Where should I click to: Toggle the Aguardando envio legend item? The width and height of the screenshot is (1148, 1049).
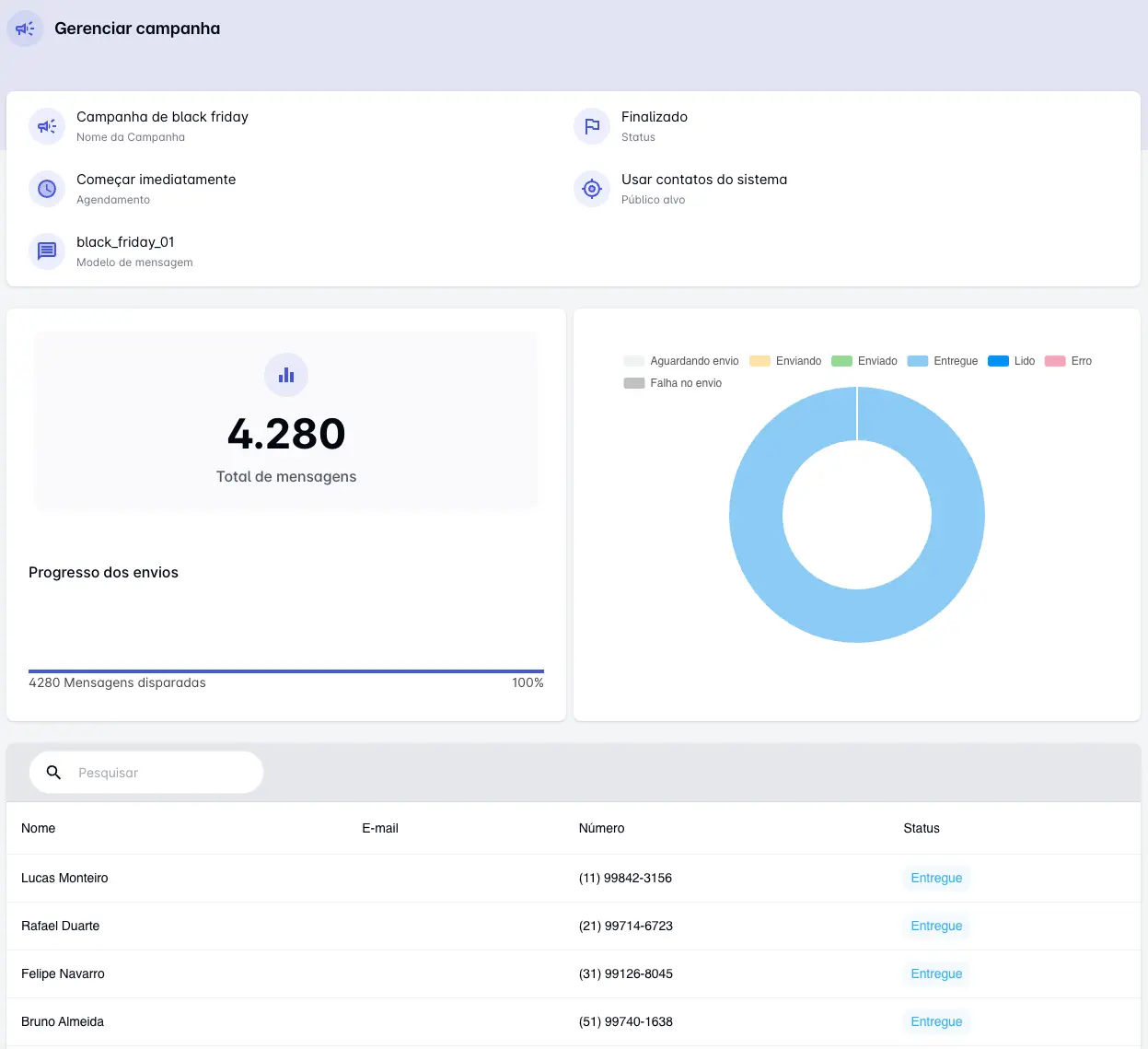(x=681, y=361)
